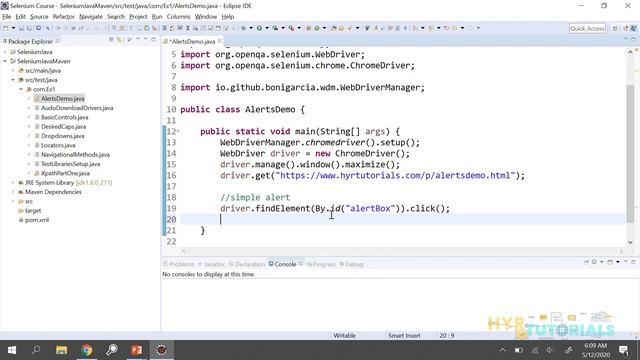Select BasicControls.java file
Screen dimensions: 640x360
pyautogui.click(x=64, y=117)
